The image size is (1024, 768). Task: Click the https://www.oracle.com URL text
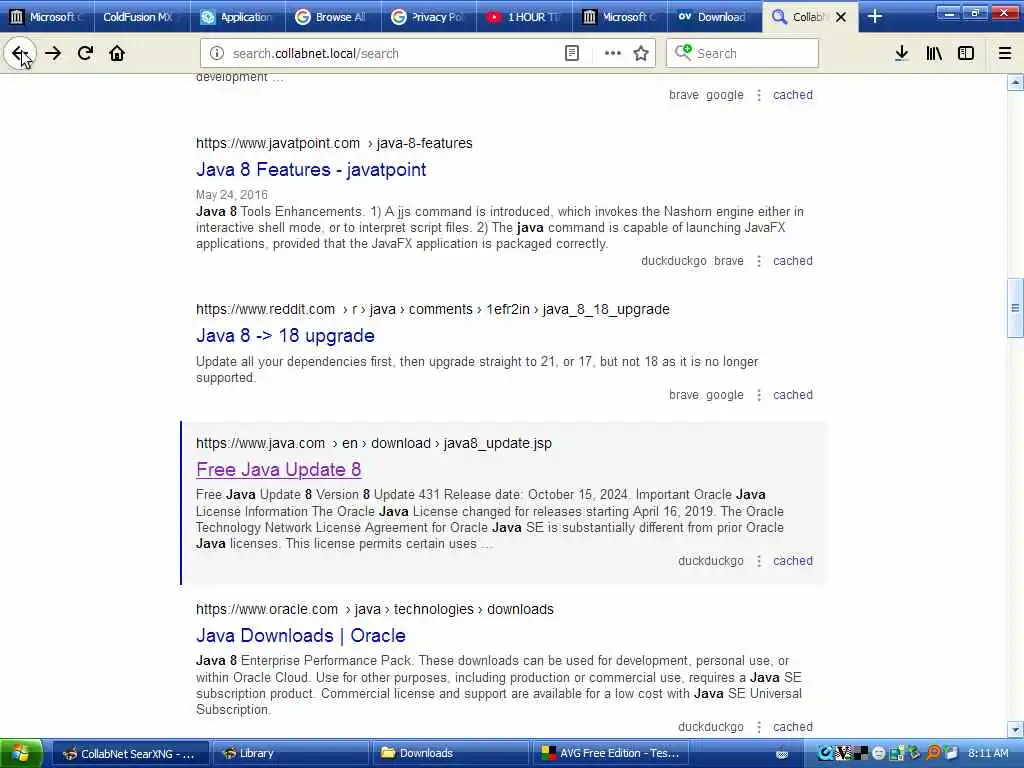[266, 609]
